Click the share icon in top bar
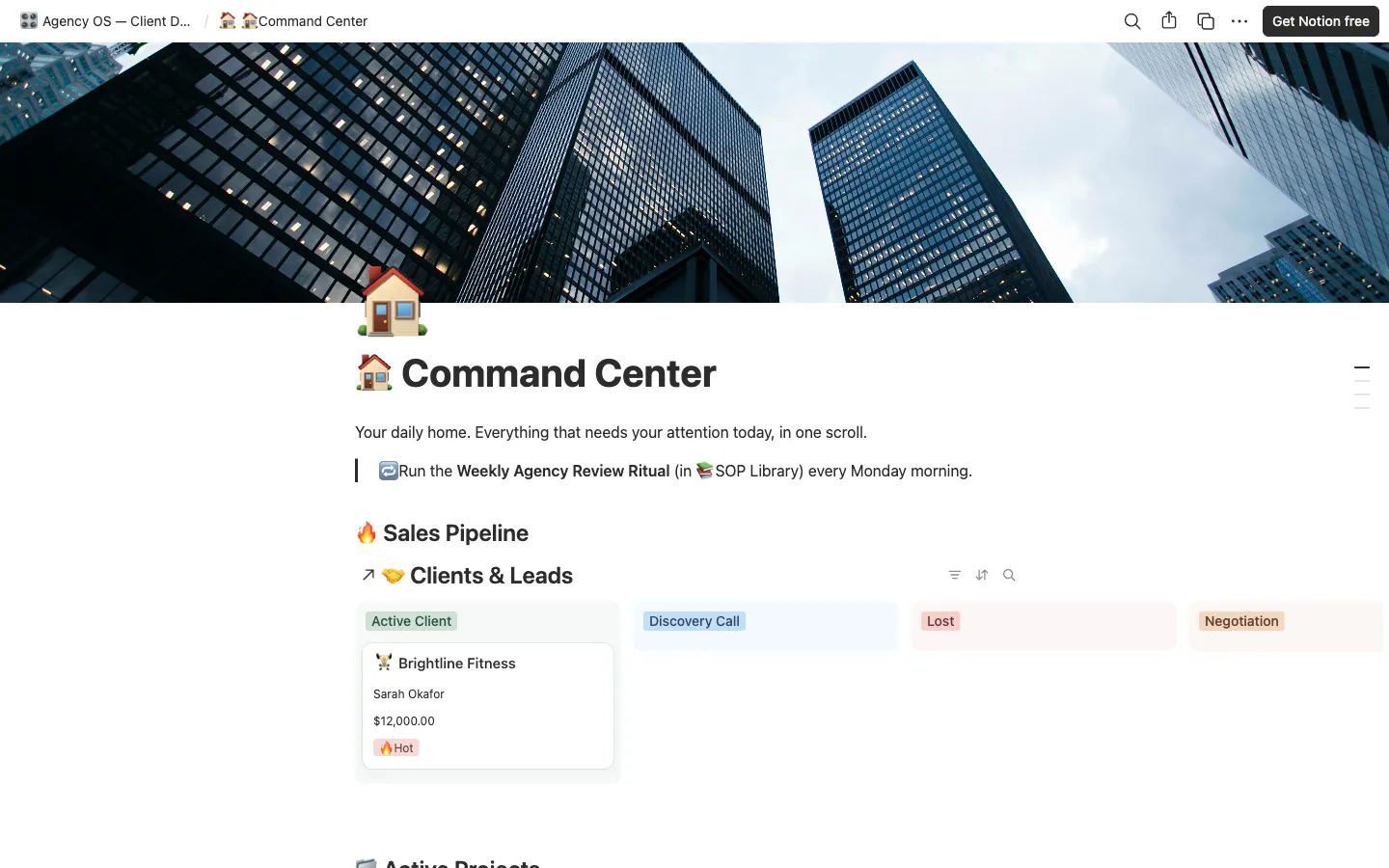The height and width of the screenshot is (868, 1389). coord(1169,20)
